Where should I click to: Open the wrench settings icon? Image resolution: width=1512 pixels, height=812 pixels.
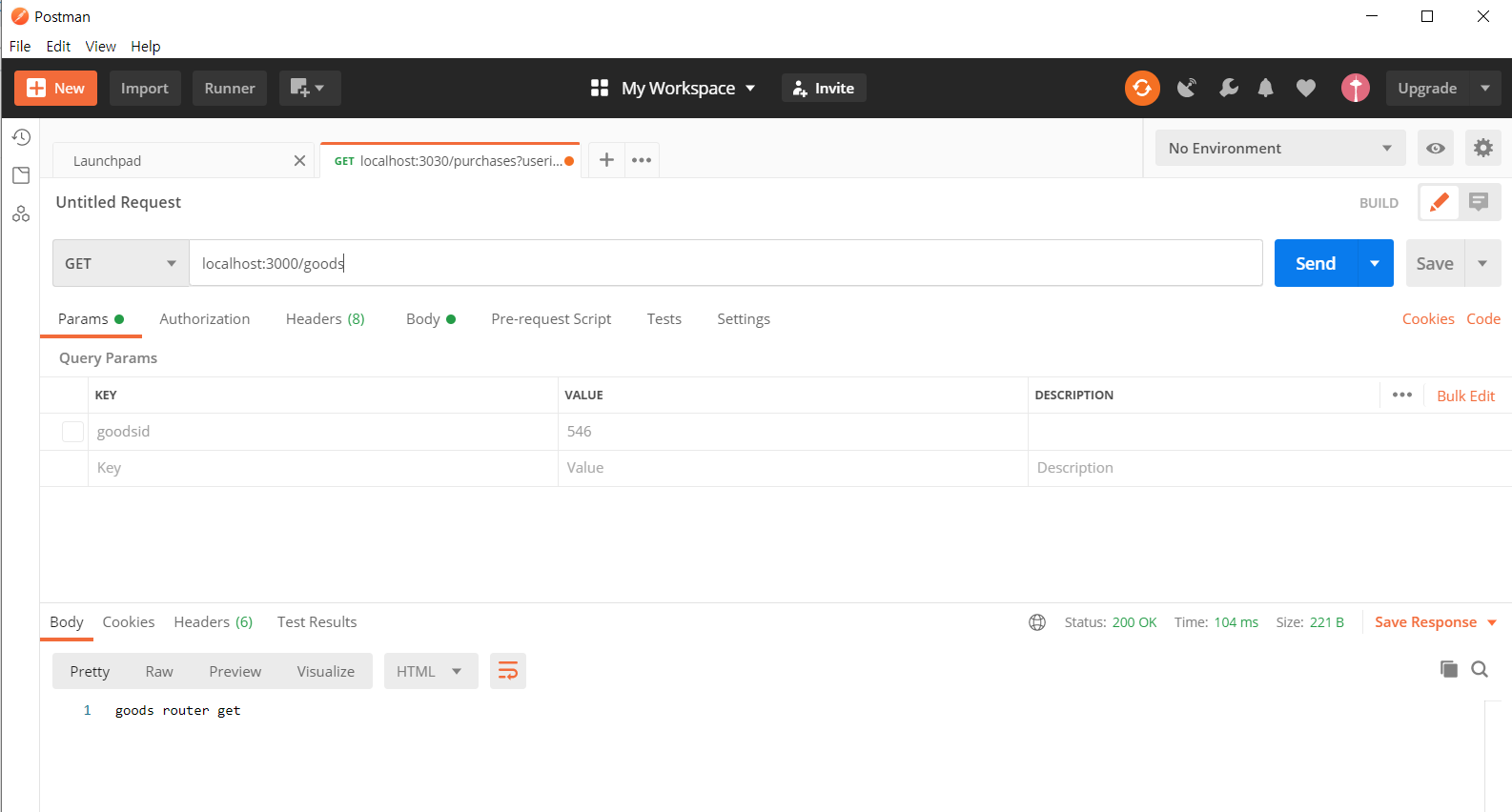tap(1229, 88)
